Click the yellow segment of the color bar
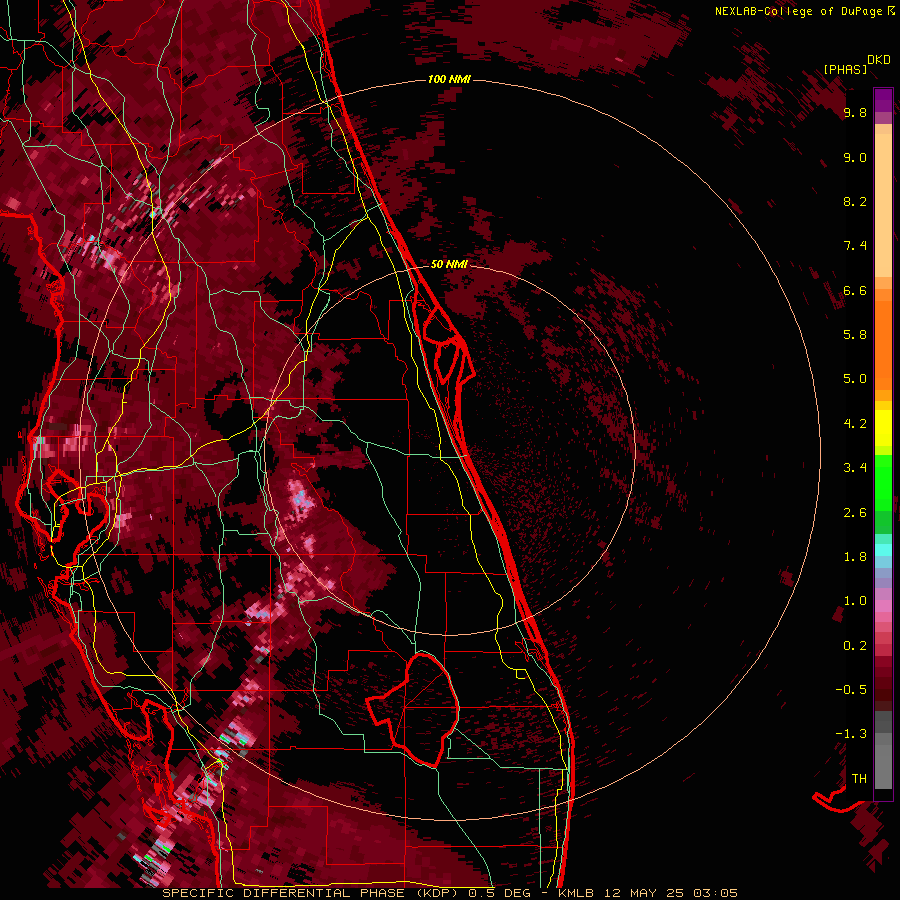900x900 pixels. click(x=883, y=428)
